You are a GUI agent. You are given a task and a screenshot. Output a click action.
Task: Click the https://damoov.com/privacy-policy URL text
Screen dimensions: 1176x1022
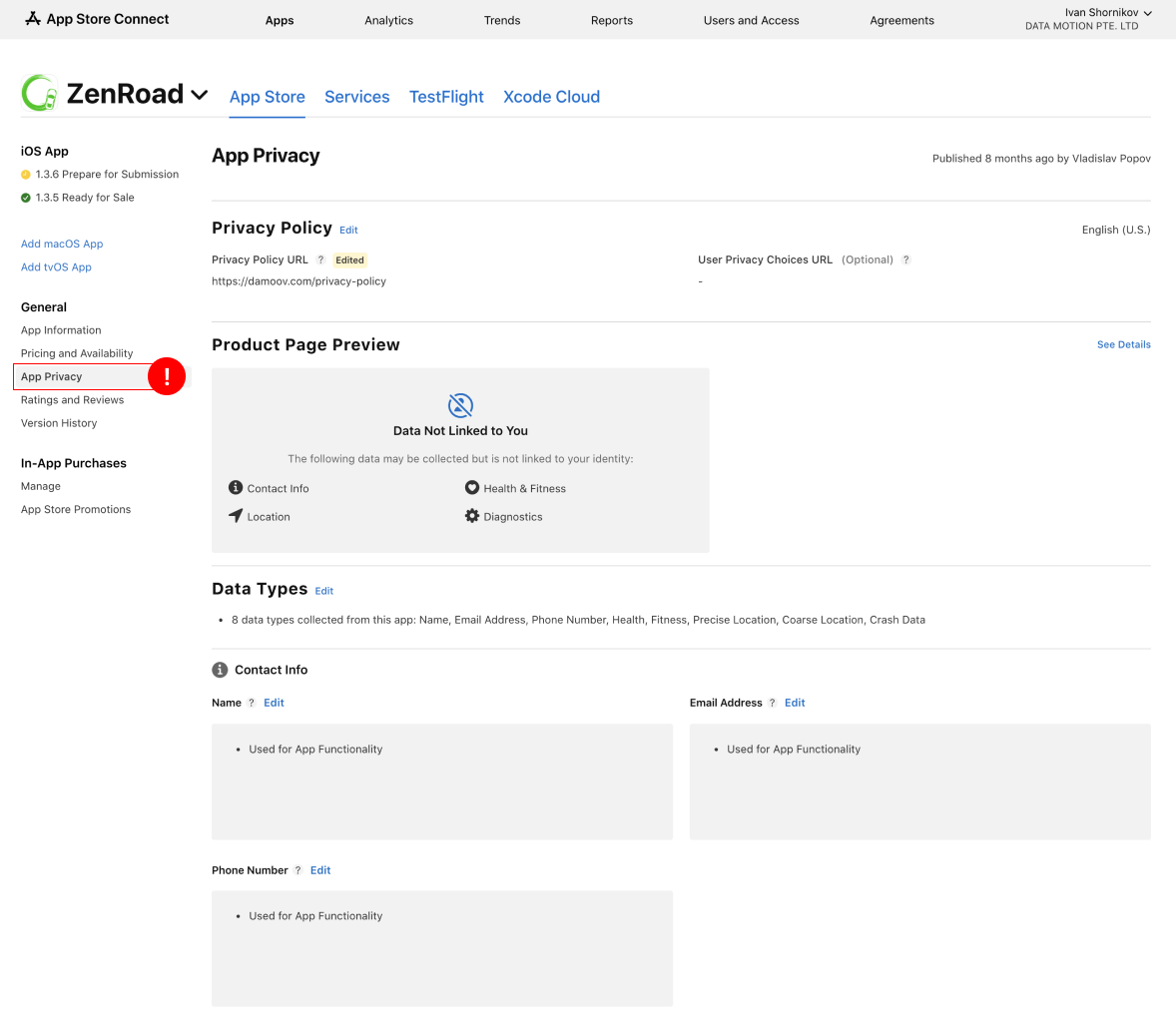(298, 281)
